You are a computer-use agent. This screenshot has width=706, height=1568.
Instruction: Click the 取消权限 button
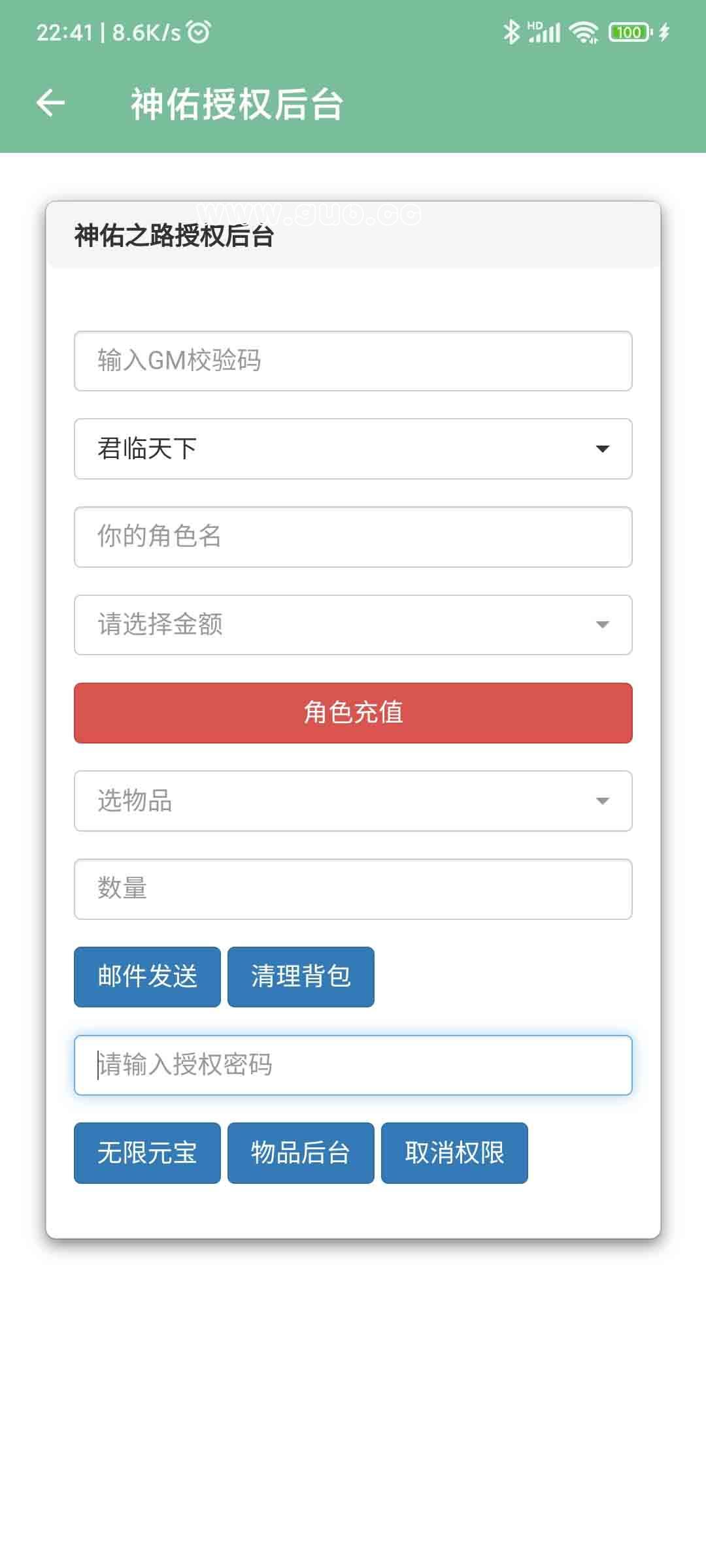point(454,1153)
